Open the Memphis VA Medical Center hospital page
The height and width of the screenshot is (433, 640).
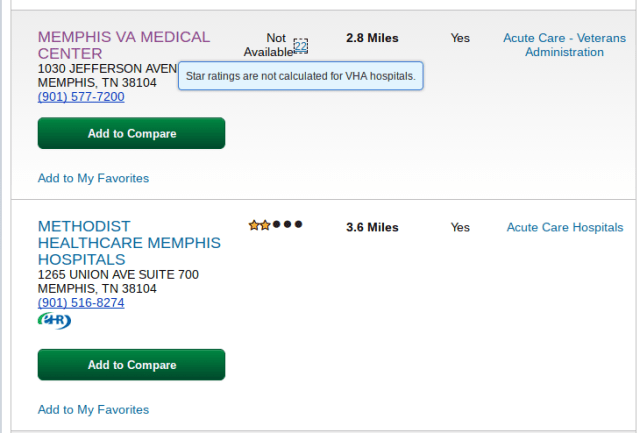click(123, 44)
